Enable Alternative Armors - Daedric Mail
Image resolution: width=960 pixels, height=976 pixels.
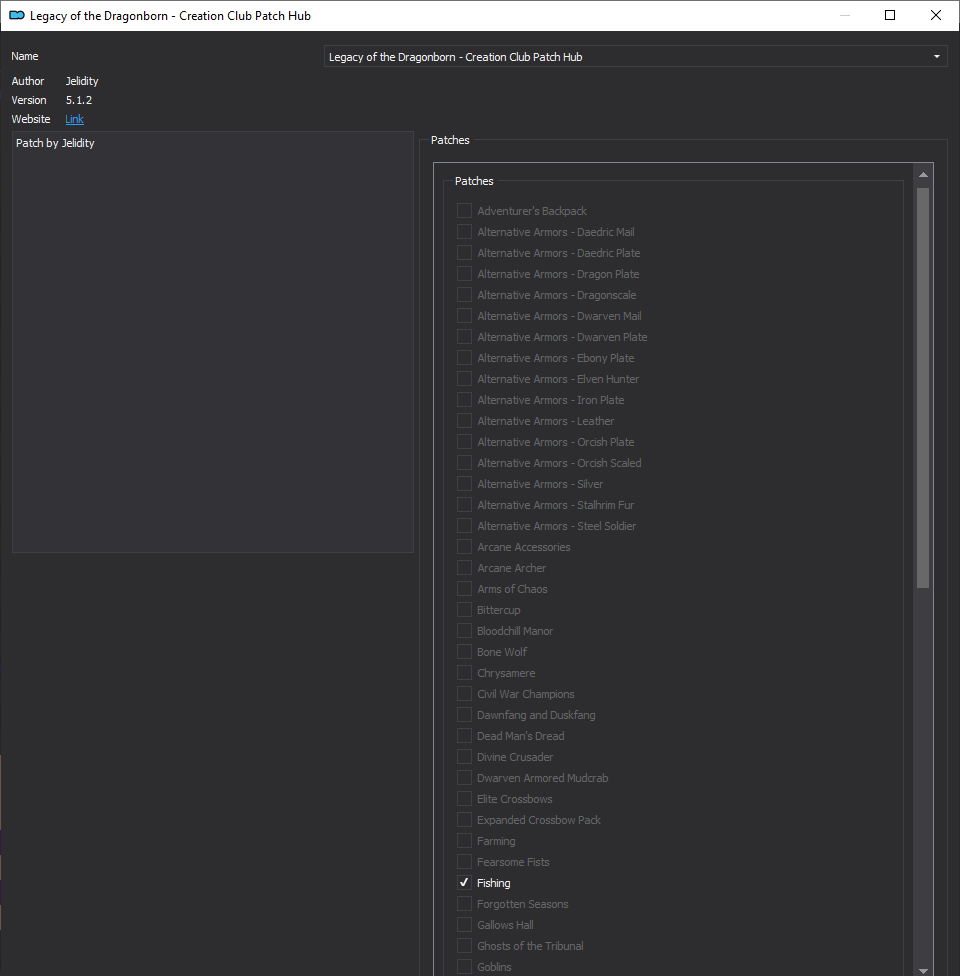(x=464, y=232)
